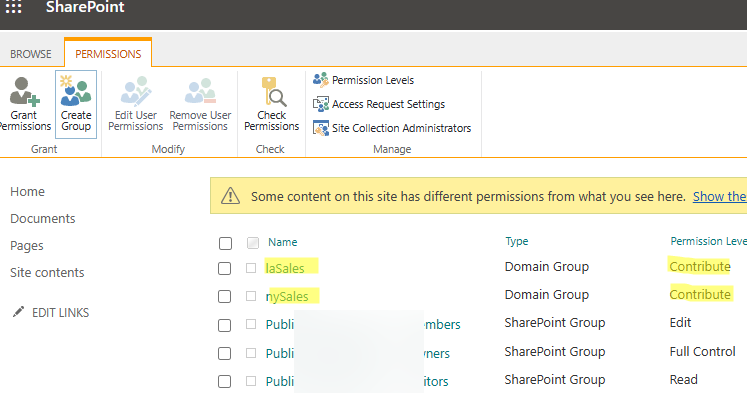Switch to the BROWSE tab
This screenshot has width=747, height=393.
click(31, 54)
